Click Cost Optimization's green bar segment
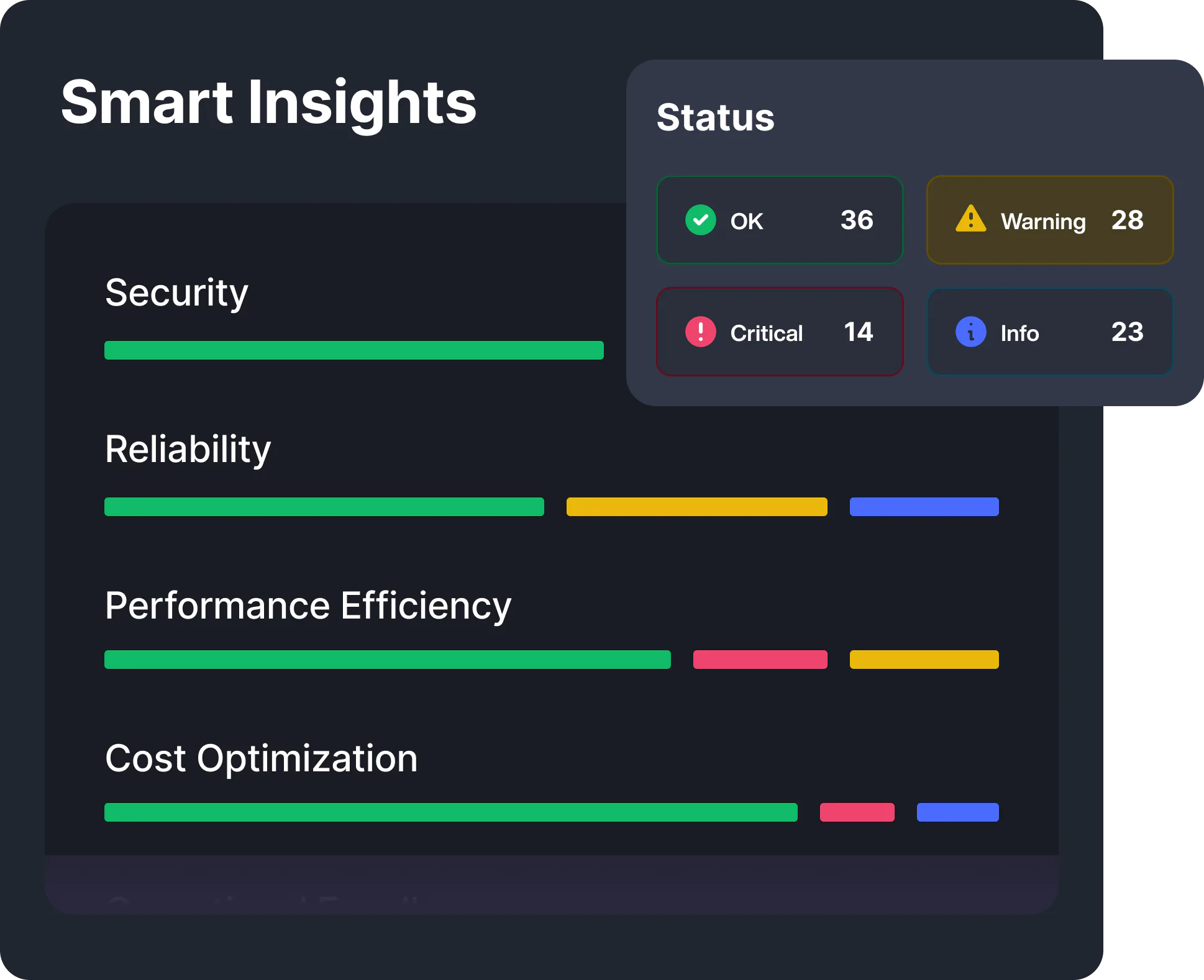 tap(451, 812)
